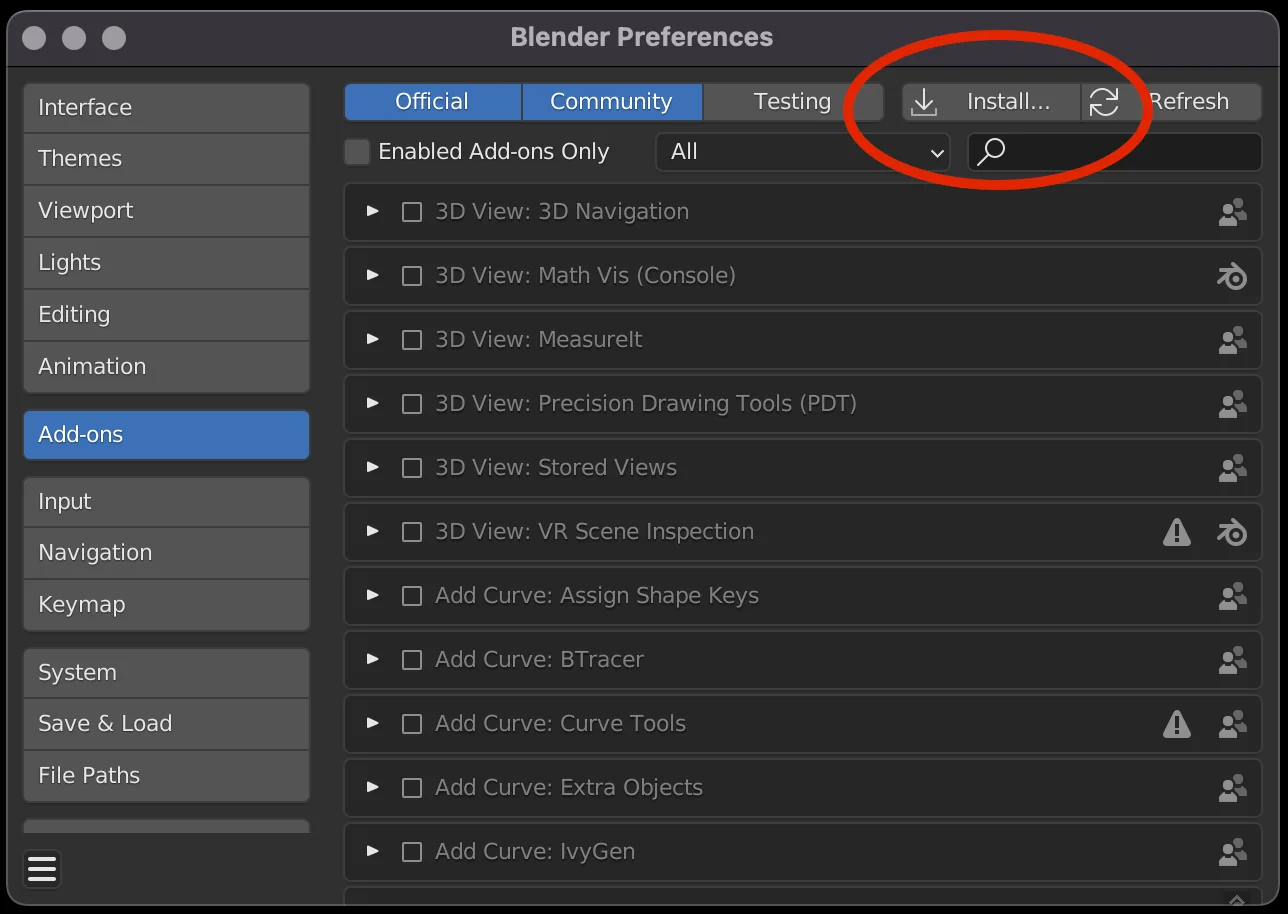Enable the IvyGen add-on checkbox
This screenshot has height=914, width=1288.
coord(412,852)
